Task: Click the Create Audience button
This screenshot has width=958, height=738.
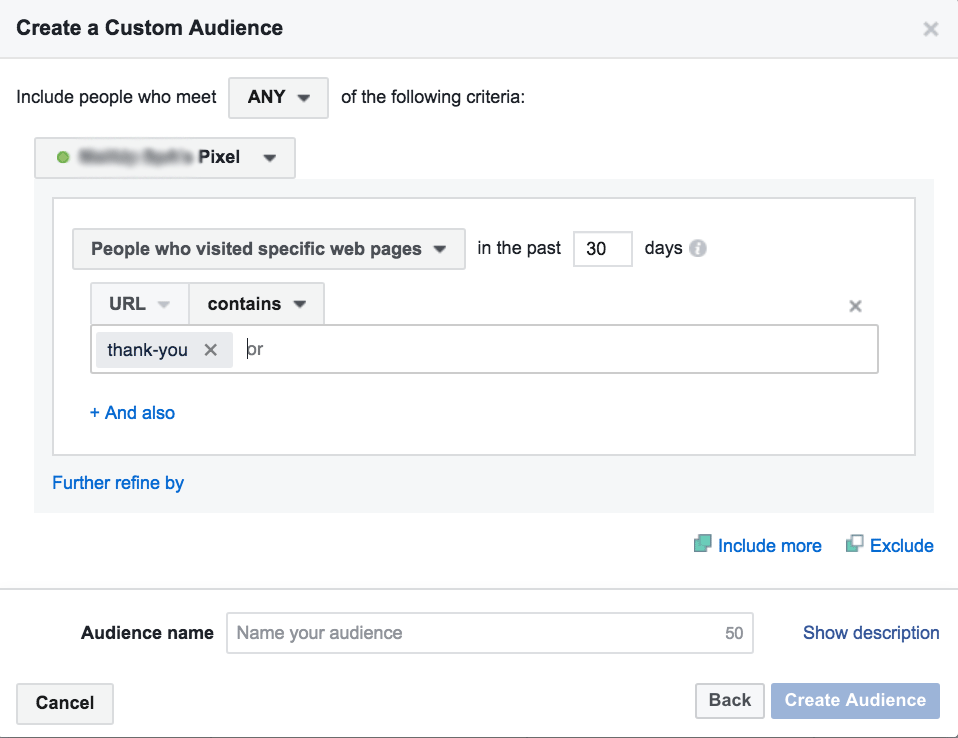Action: coord(855,700)
